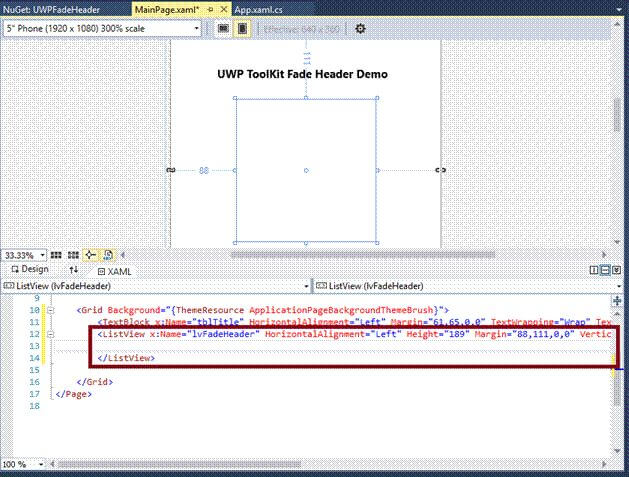Click Margin="88,111,0,0" attribute in code
This screenshot has height=477, width=629.
[x=525, y=334]
